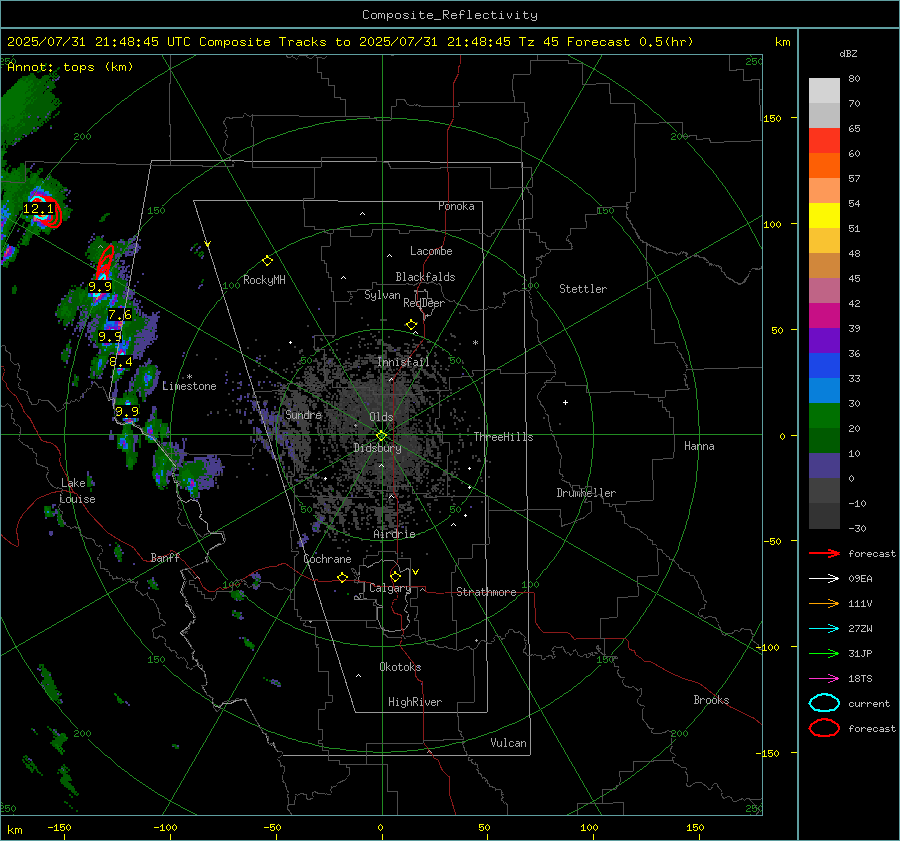This screenshot has height=841, width=900.
Task: Click the yellow 54 dBZ color swatch
Action: click(824, 216)
